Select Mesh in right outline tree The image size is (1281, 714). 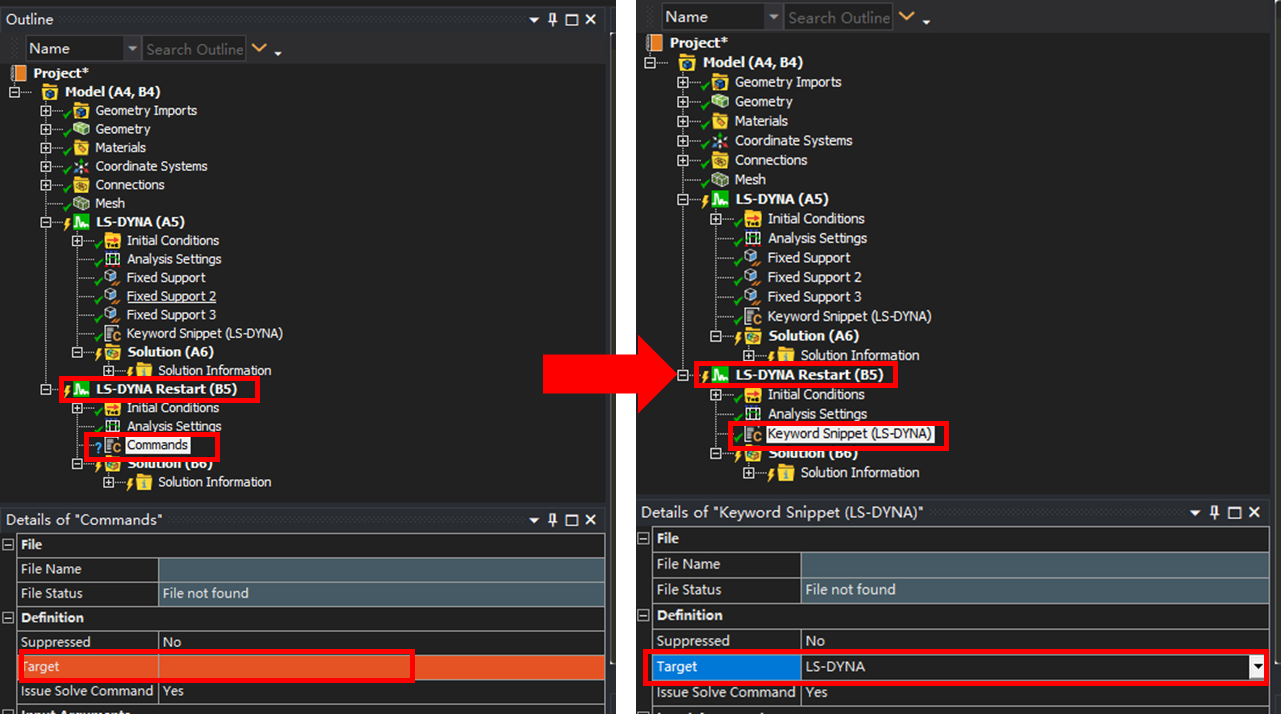(750, 180)
